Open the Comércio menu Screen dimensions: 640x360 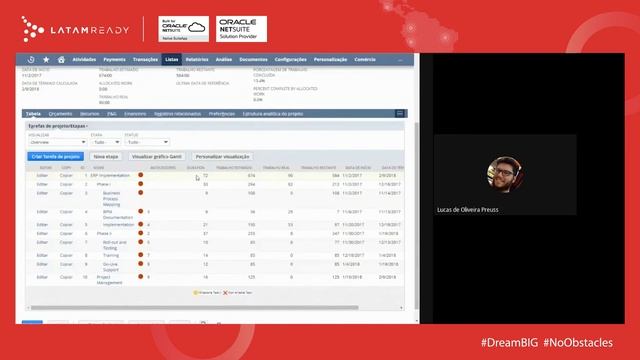click(x=365, y=60)
